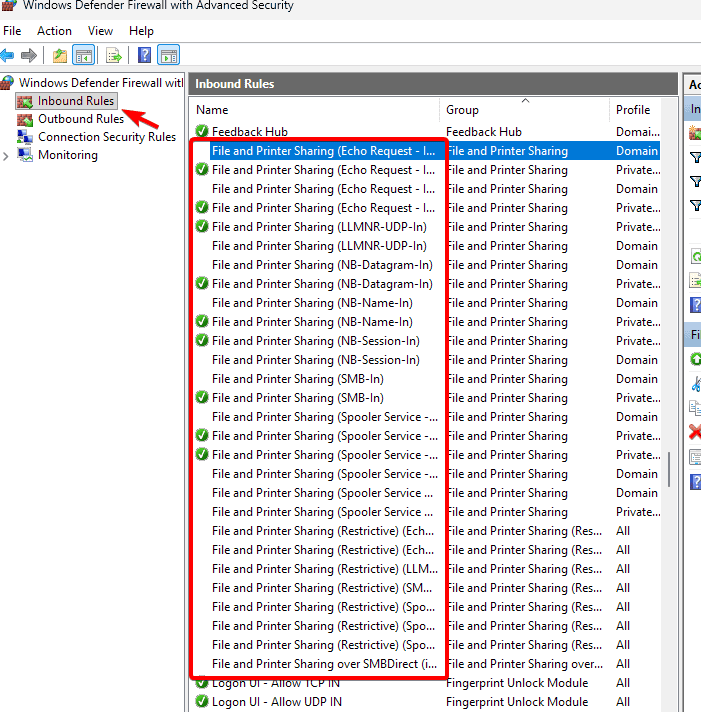This screenshot has width=701, height=712.
Task: Select File and Printer Sharing over SMBDirect rule
Action: pos(323,664)
